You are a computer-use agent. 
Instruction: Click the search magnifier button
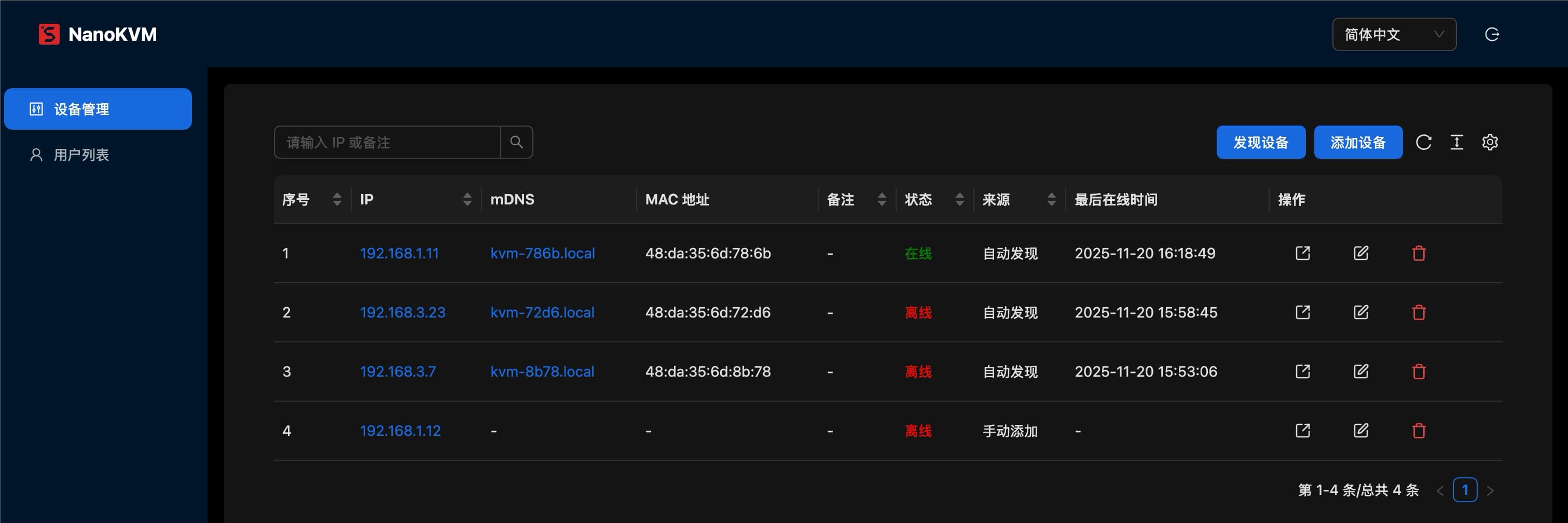[516, 143]
